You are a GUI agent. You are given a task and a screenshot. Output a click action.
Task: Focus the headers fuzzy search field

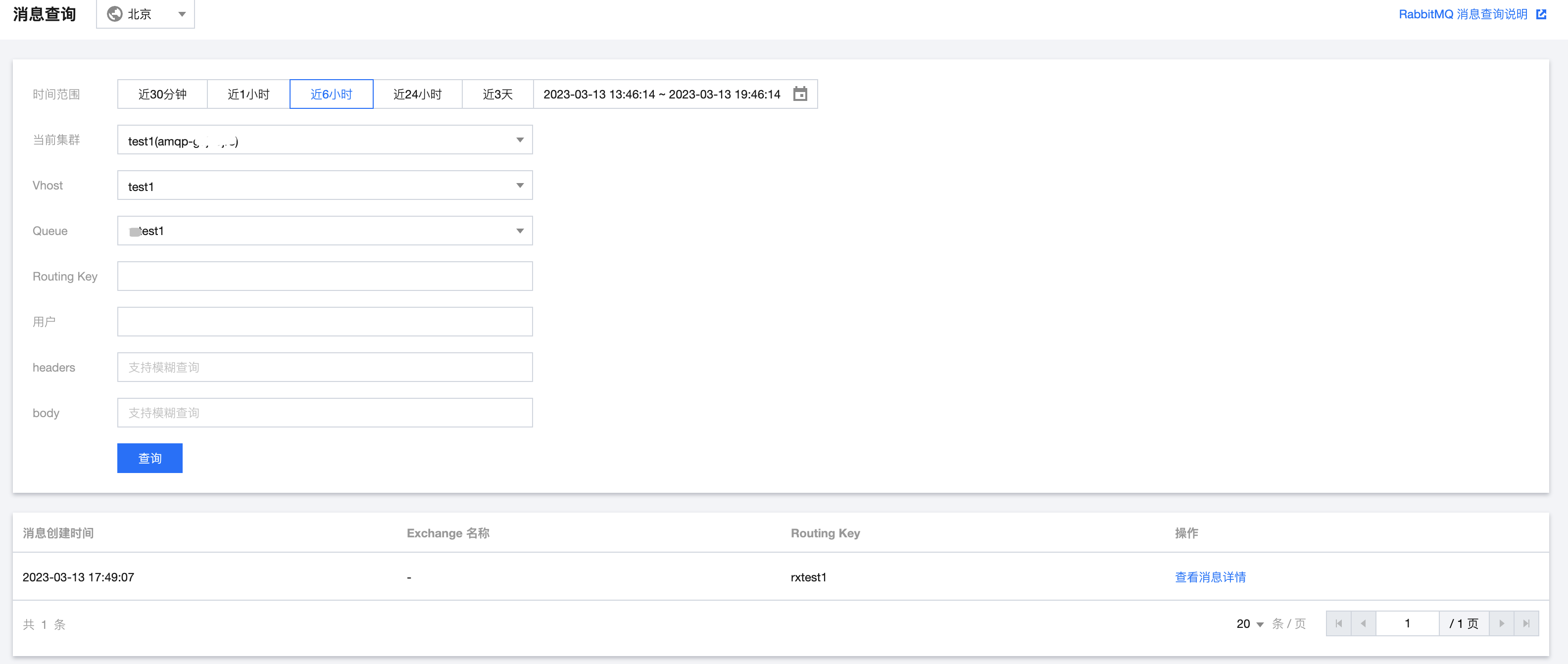click(x=325, y=367)
